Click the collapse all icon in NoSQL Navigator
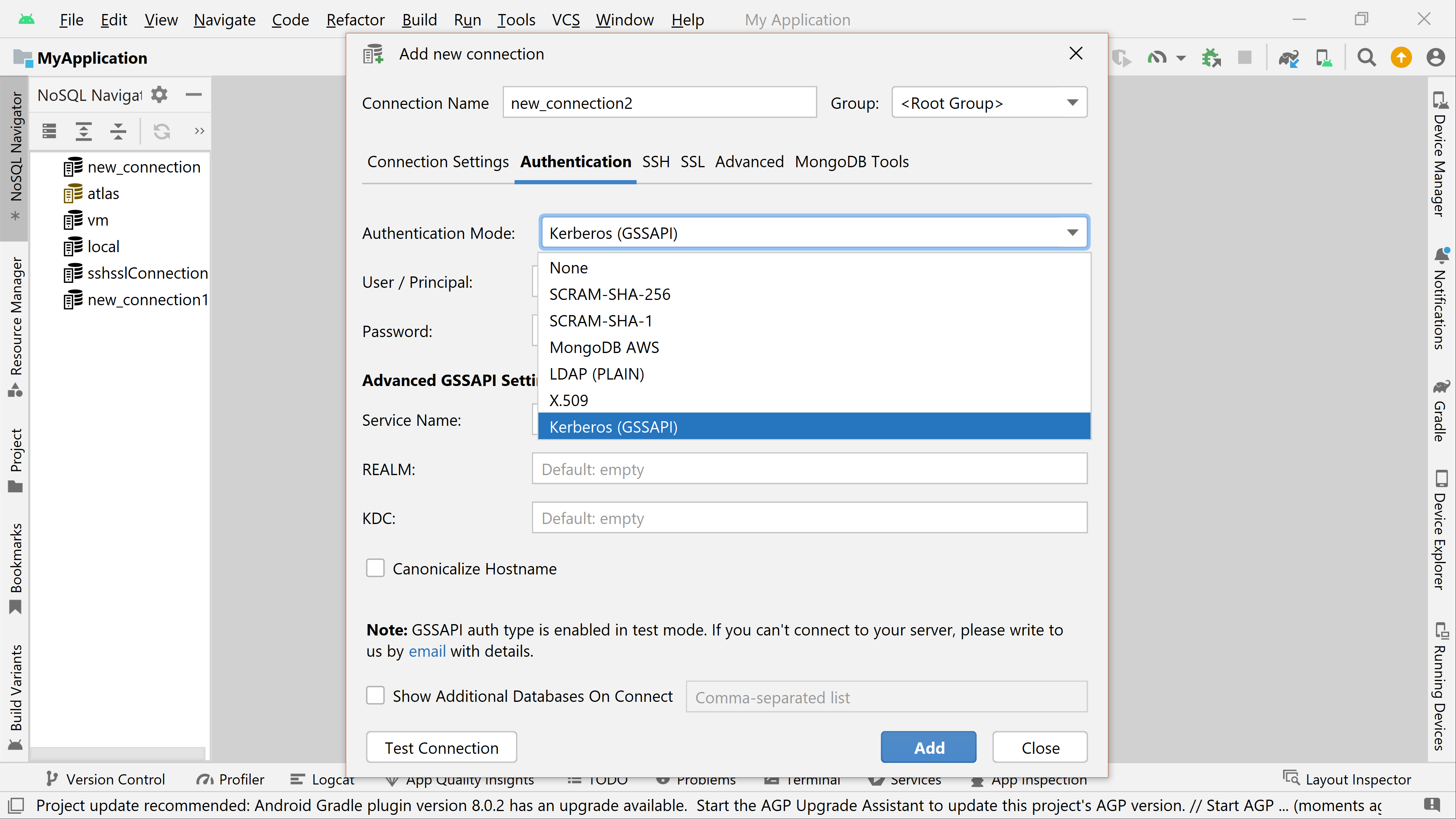Image resolution: width=1456 pixels, height=819 pixels. pyautogui.click(x=118, y=131)
